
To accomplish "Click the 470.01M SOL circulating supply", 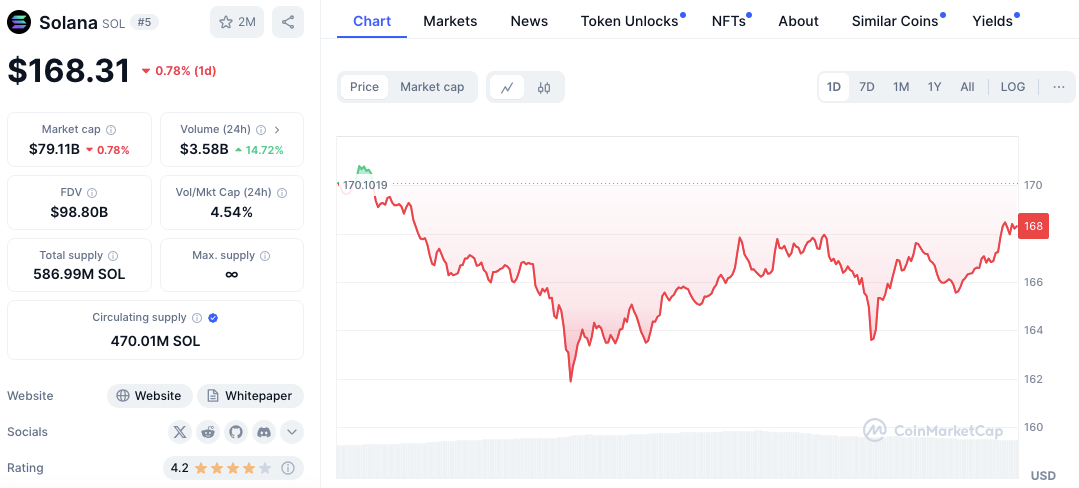I will point(156,341).
